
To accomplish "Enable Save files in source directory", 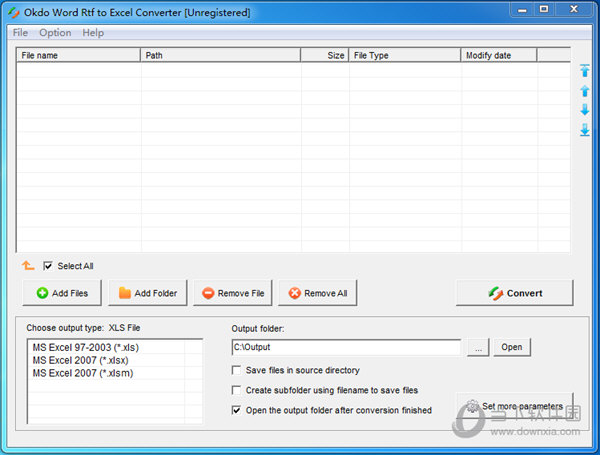I will click(x=236, y=370).
